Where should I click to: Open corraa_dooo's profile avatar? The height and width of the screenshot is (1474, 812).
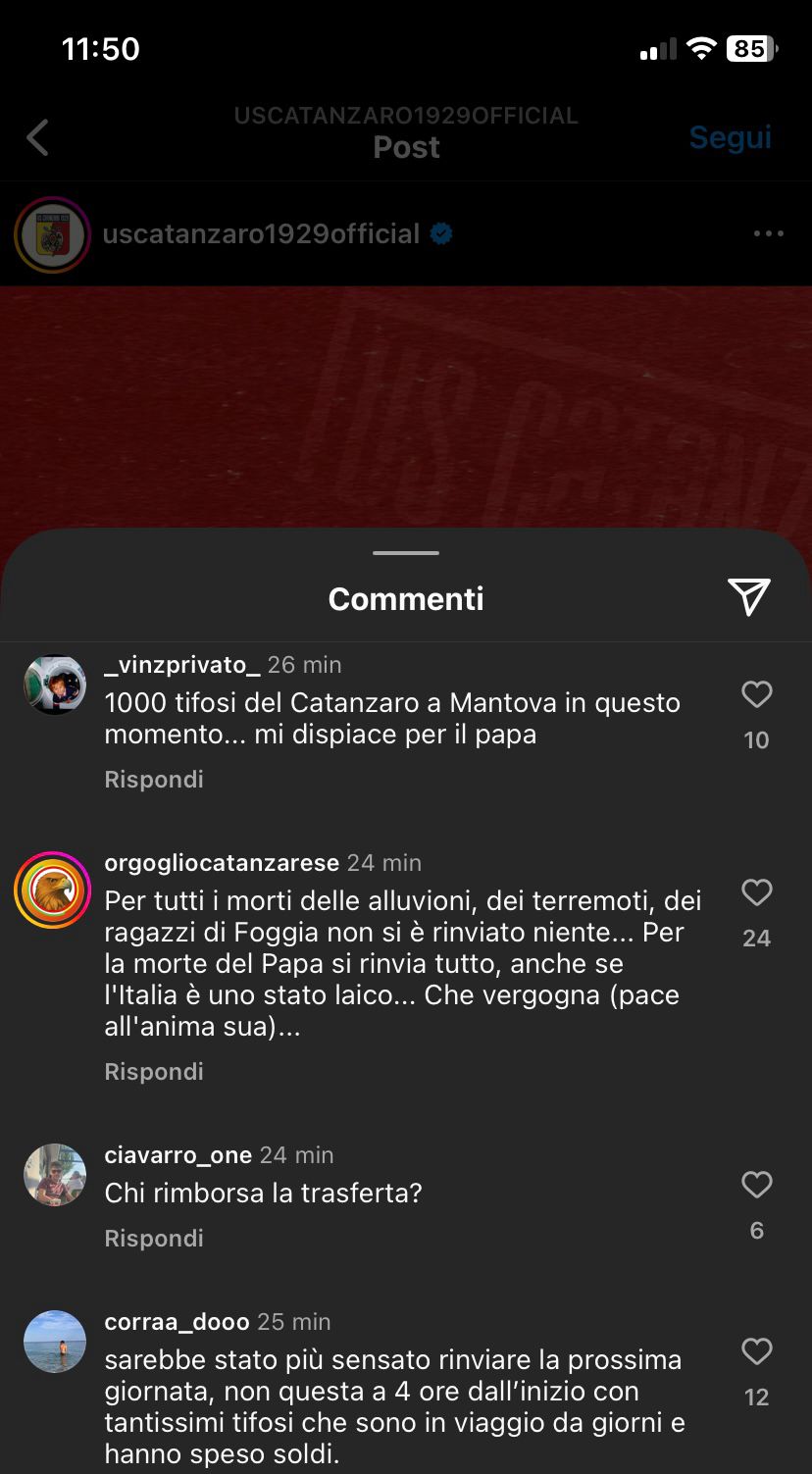click(55, 1342)
